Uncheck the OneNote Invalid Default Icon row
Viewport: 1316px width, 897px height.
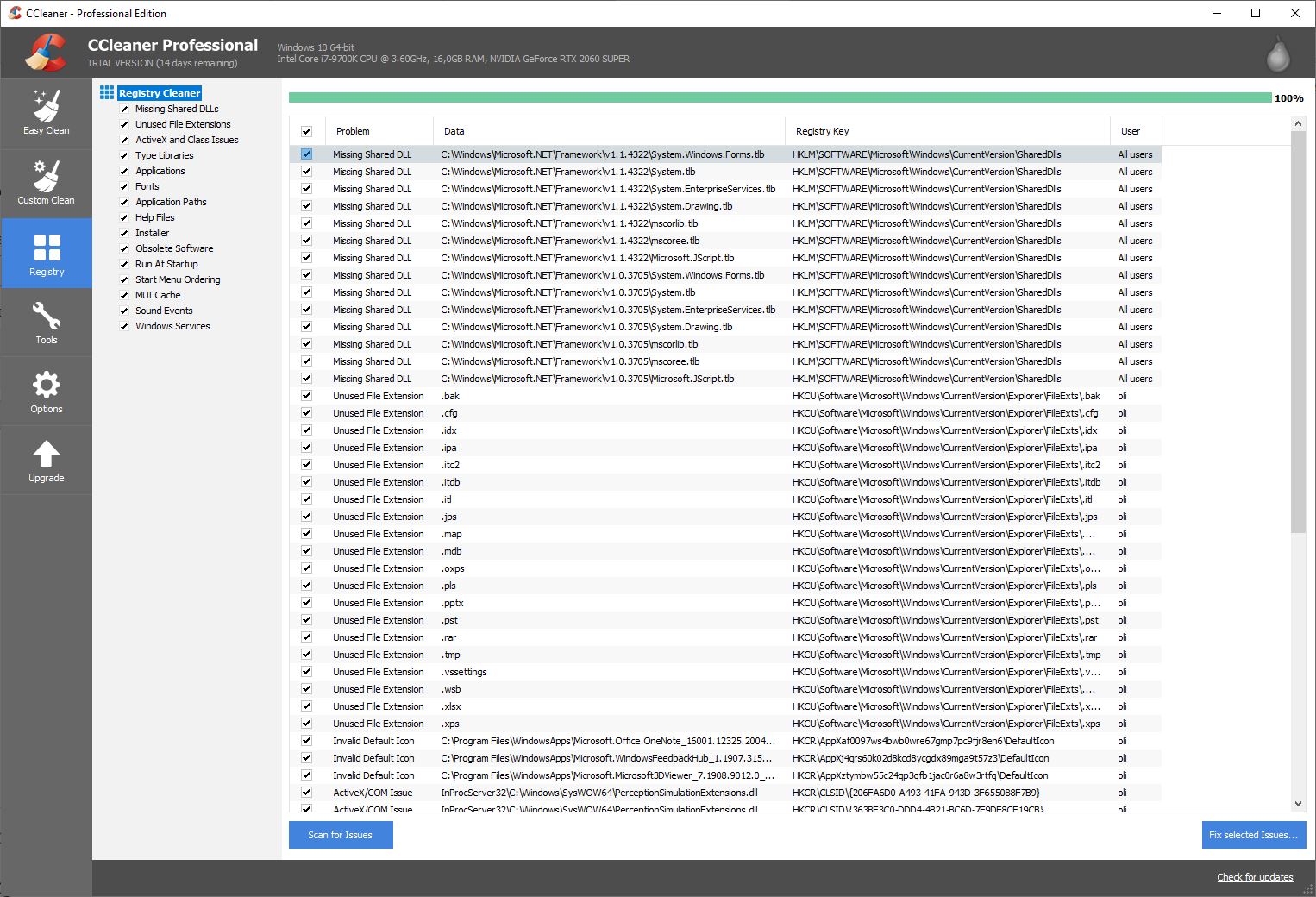click(x=306, y=741)
